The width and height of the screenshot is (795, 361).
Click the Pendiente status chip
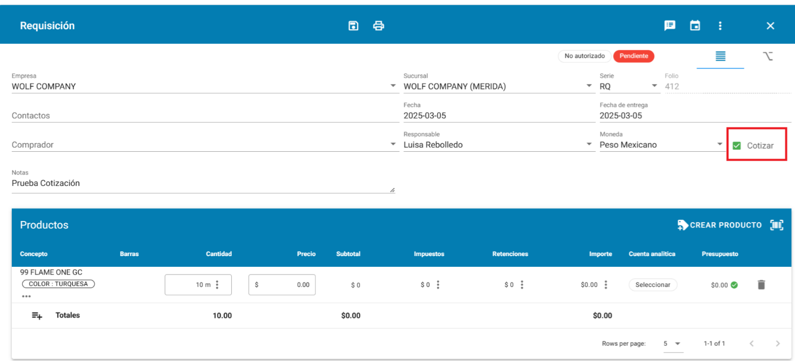[x=634, y=56]
